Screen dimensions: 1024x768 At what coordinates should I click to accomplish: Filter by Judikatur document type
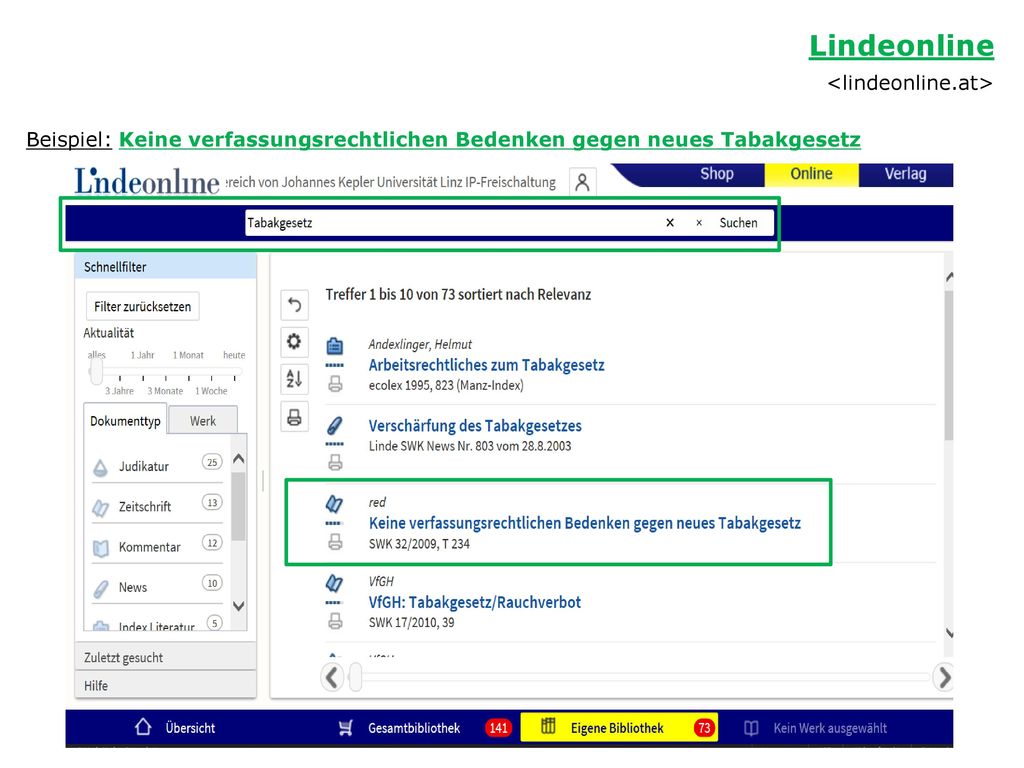click(x=144, y=467)
